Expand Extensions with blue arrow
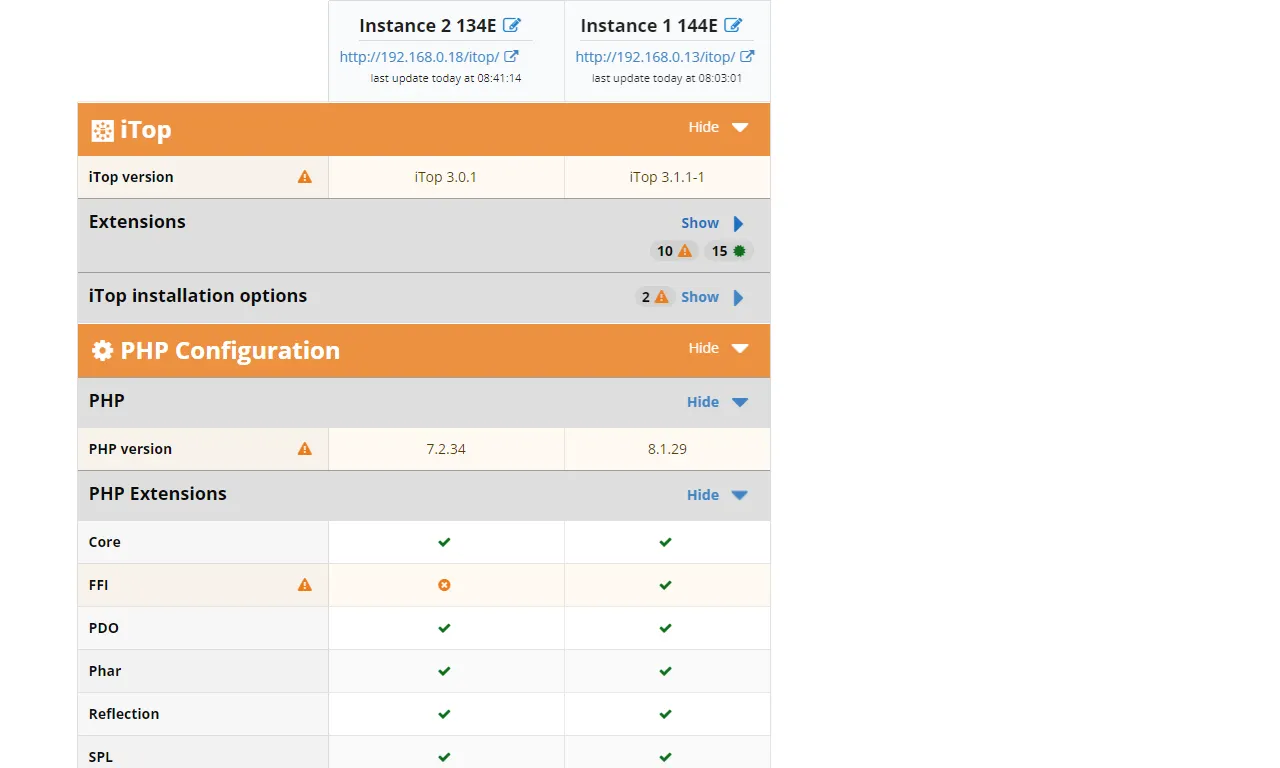The height and width of the screenshot is (768, 1280). click(x=739, y=223)
